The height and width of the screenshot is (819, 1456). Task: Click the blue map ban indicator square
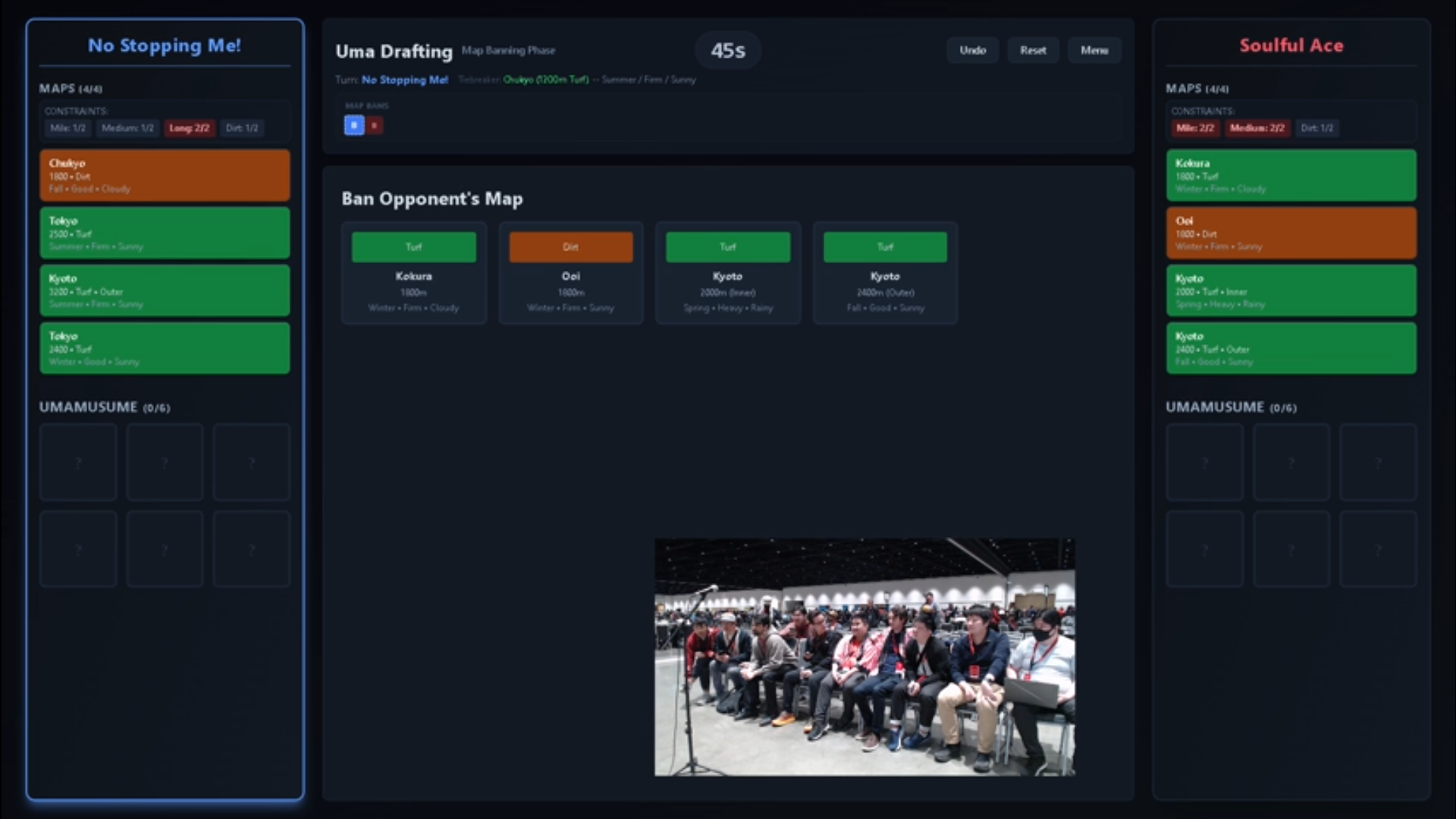click(354, 125)
